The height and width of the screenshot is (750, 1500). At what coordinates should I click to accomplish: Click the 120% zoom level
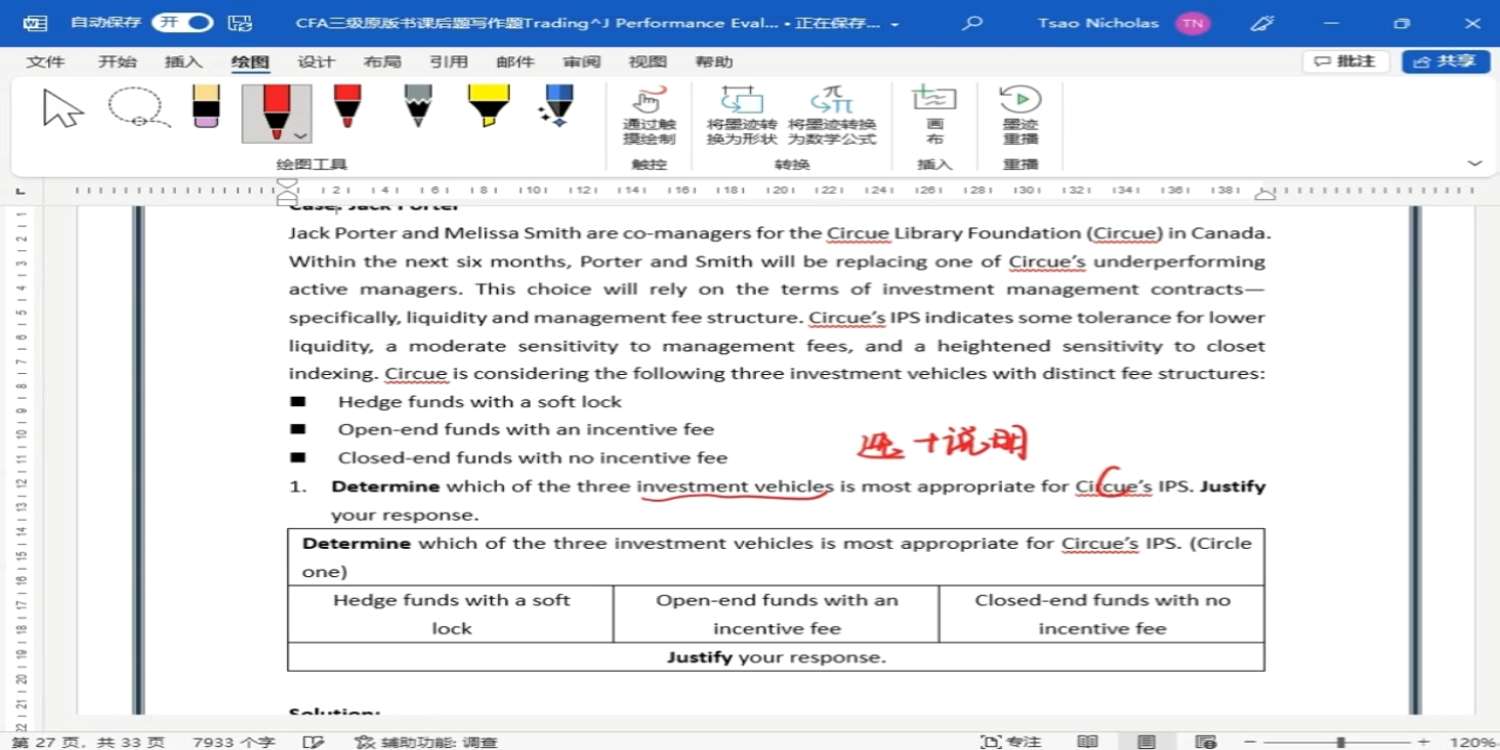click(x=1472, y=741)
